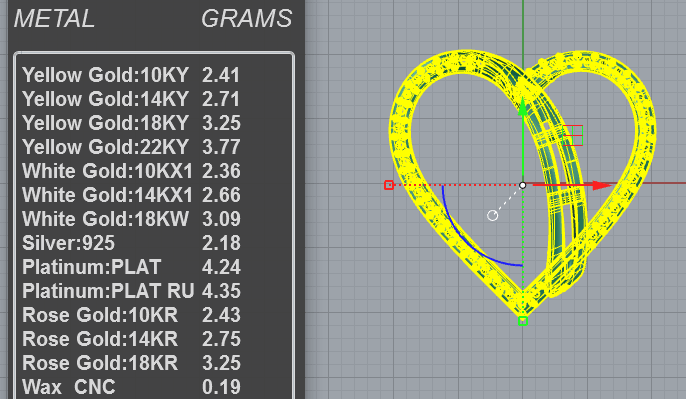Click the GRAMS column header

tap(246, 19)
